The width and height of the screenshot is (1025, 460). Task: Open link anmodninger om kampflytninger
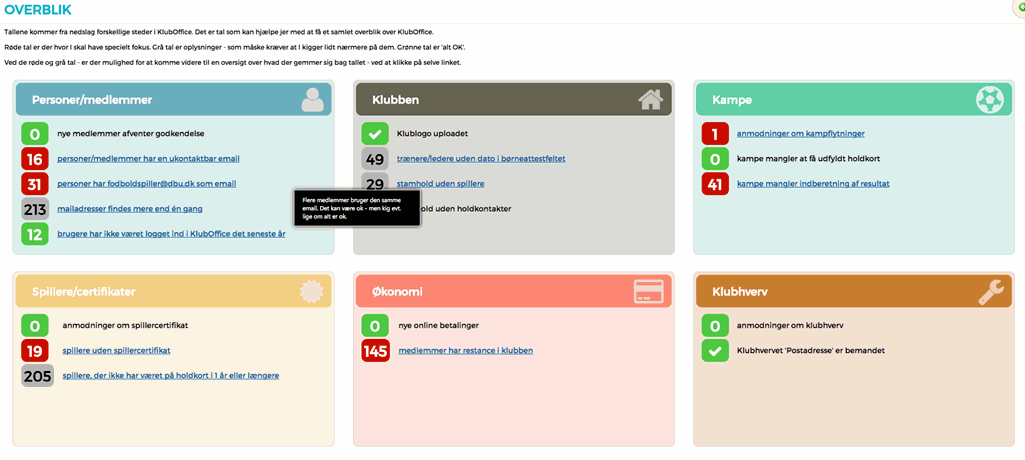pos(801,133)
